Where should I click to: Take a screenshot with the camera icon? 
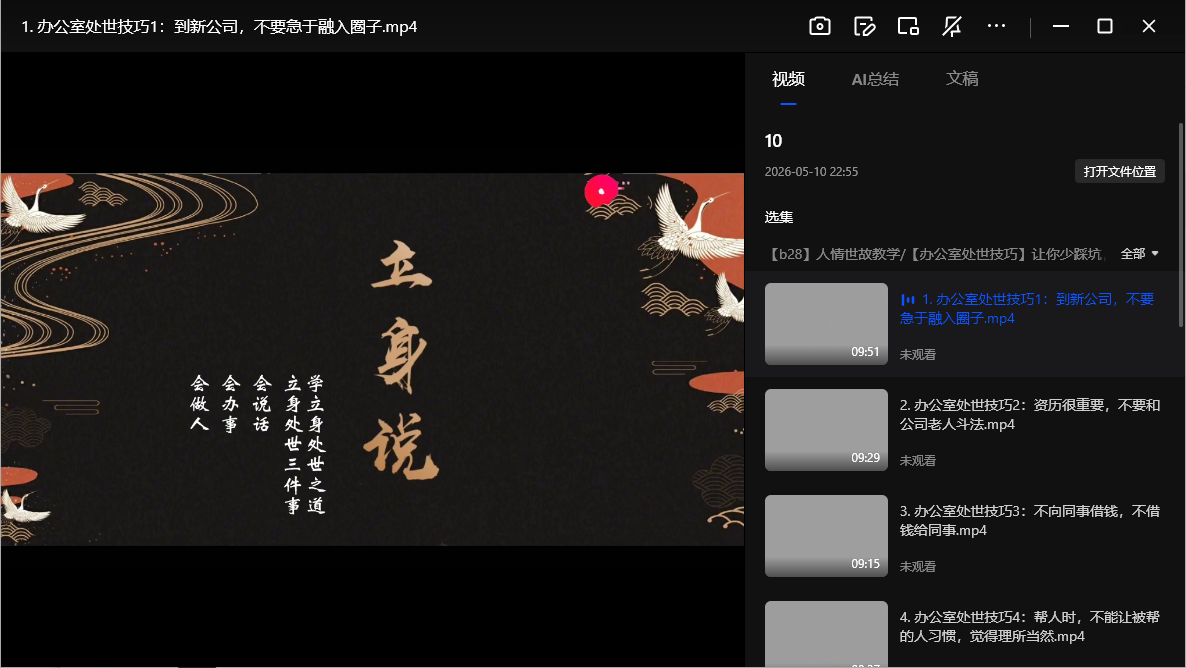[820, 26]
